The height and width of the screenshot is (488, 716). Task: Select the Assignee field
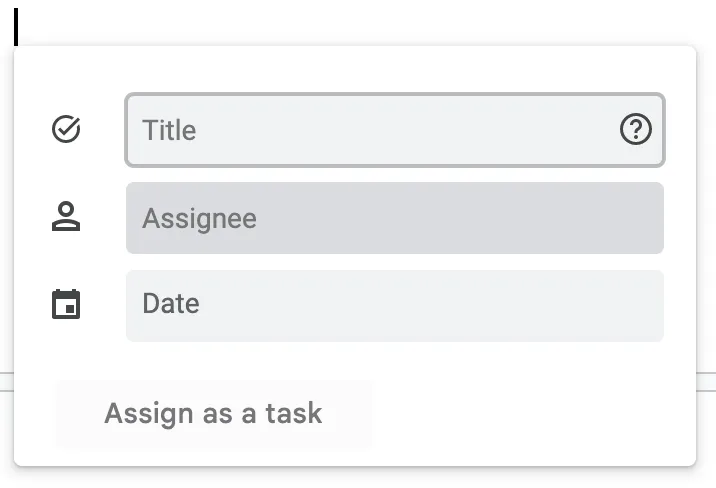pyautogui.click(x=395, y=218)
